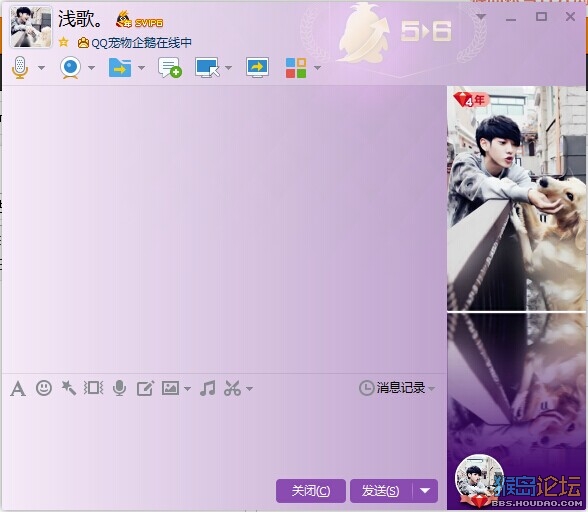
Task: Send message with 发送(S) button
Action: pyautogui.click(x=381, y=491)
